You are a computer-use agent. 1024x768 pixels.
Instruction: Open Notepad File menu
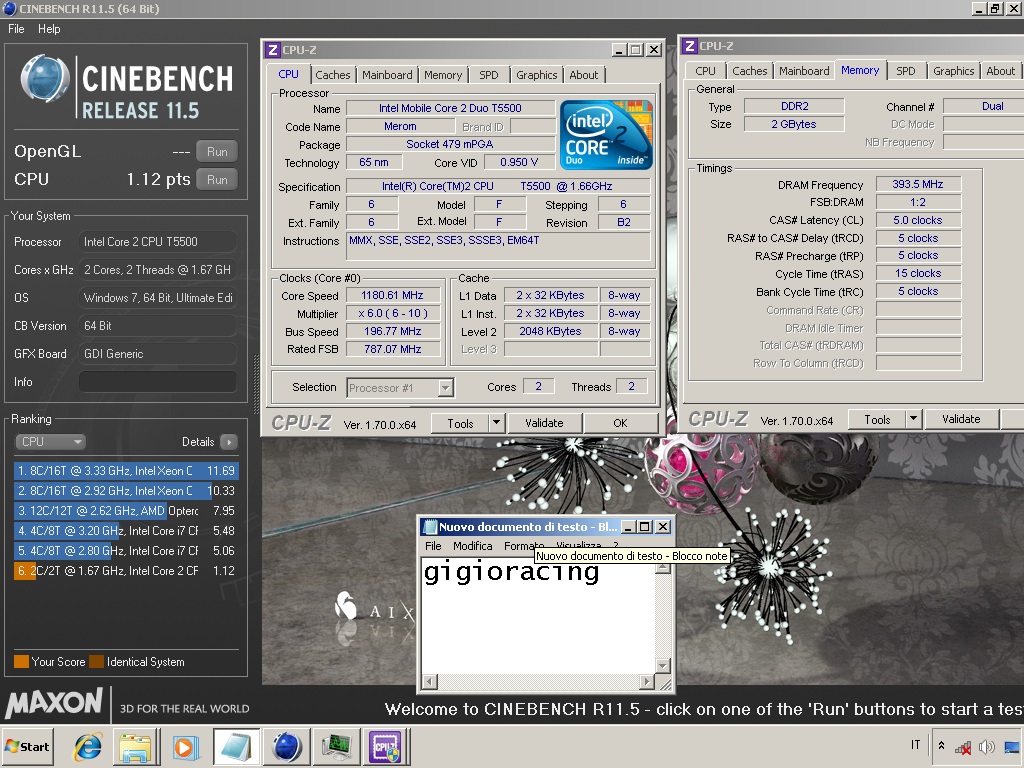[433, 546]
